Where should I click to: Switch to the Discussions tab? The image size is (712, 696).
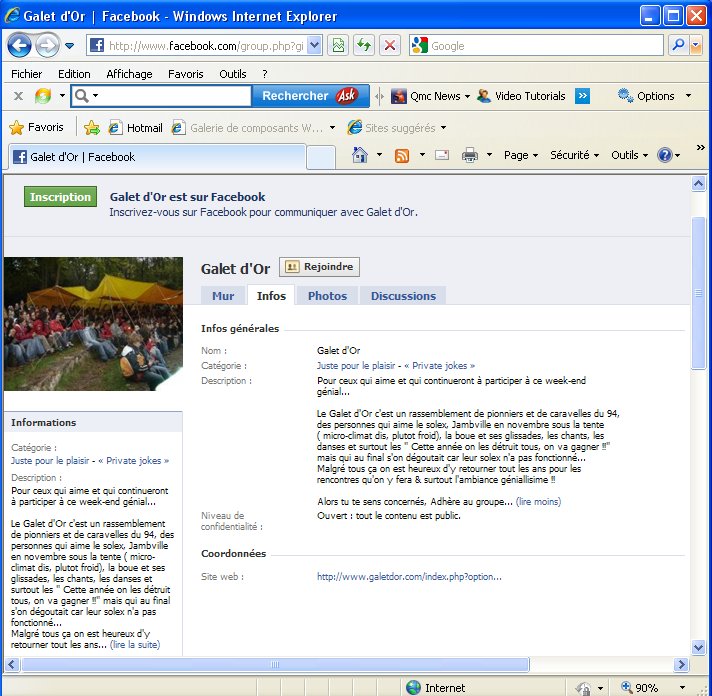pos(403,296)
